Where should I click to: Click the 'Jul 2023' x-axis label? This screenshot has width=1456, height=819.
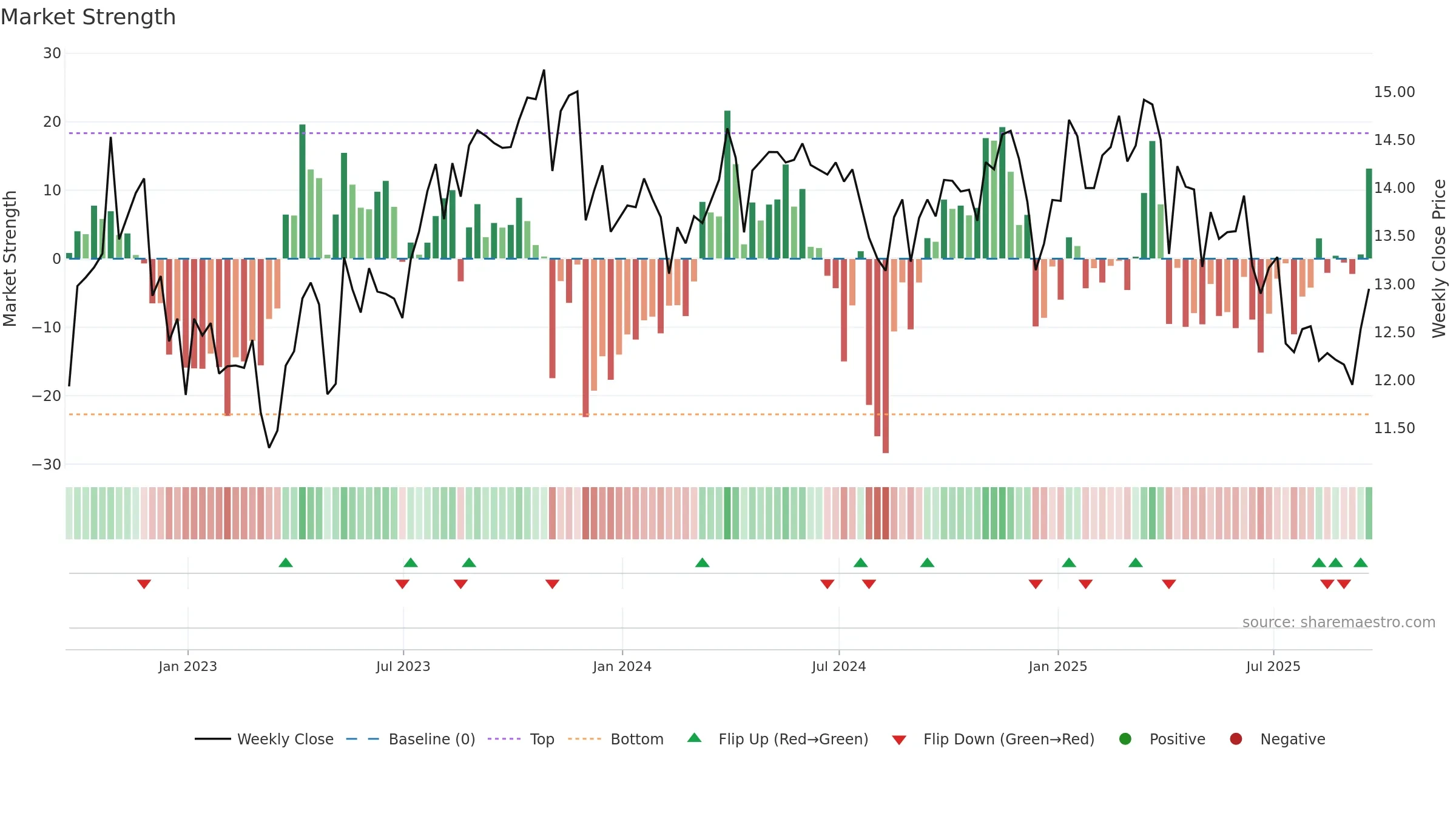(403, 666)
